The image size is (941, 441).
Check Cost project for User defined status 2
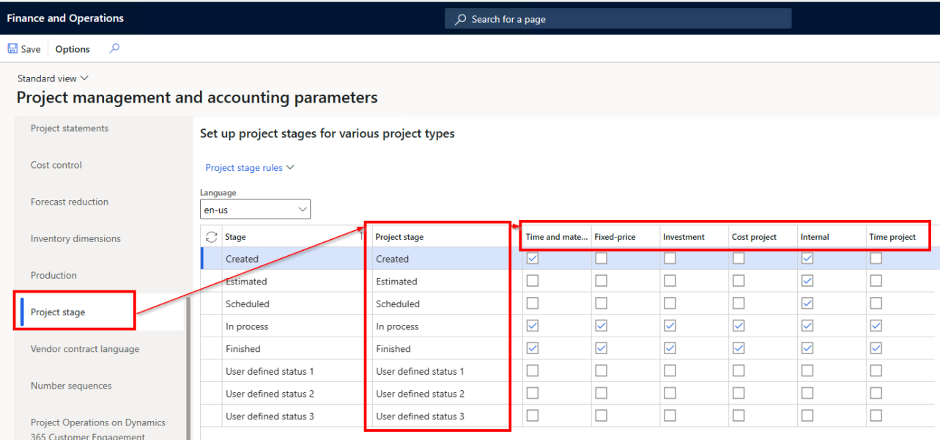738,394
